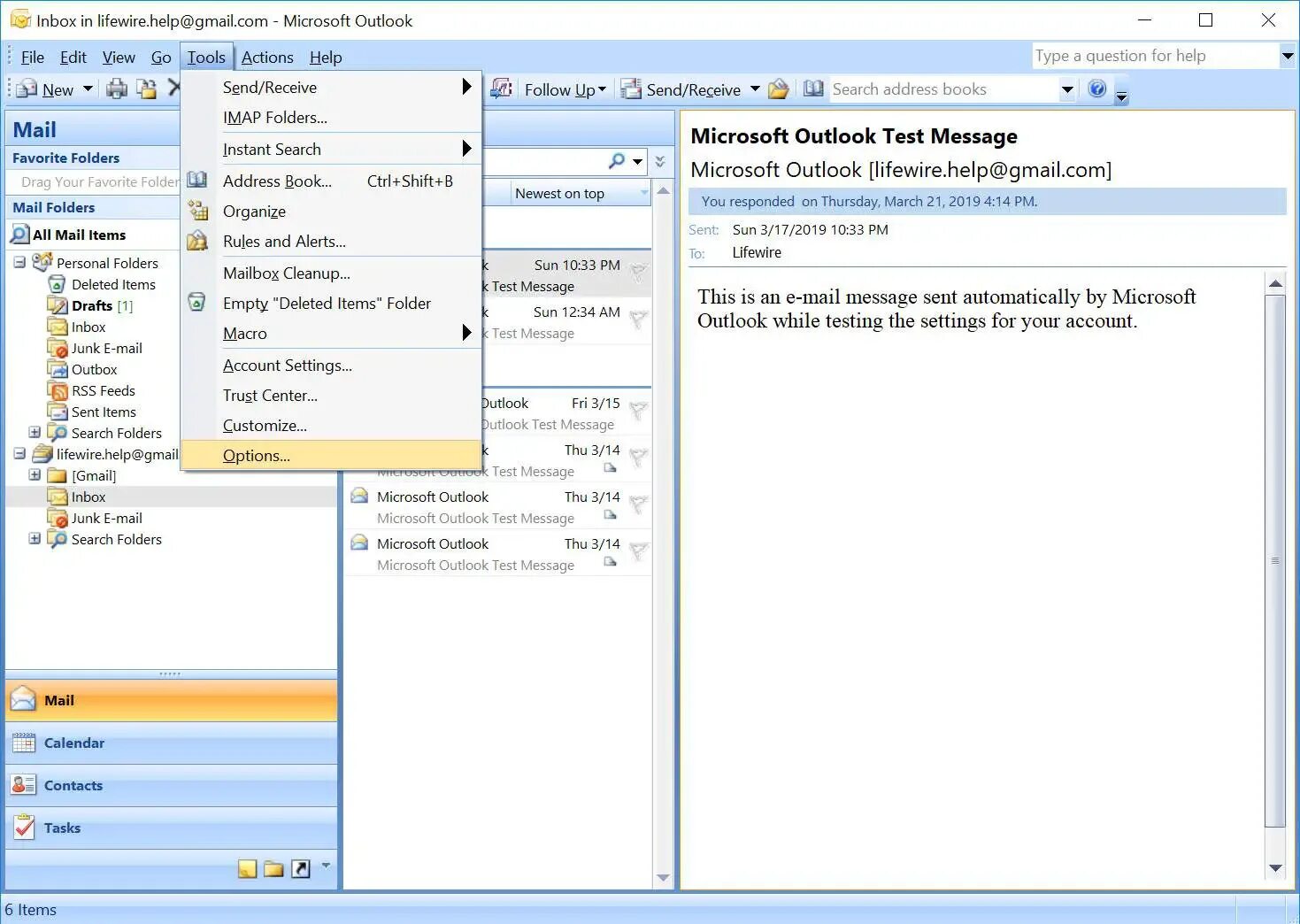Click the Print toolbar icon
The height and width of the screenshot is (924, 1300).
(x=116, y=89)
